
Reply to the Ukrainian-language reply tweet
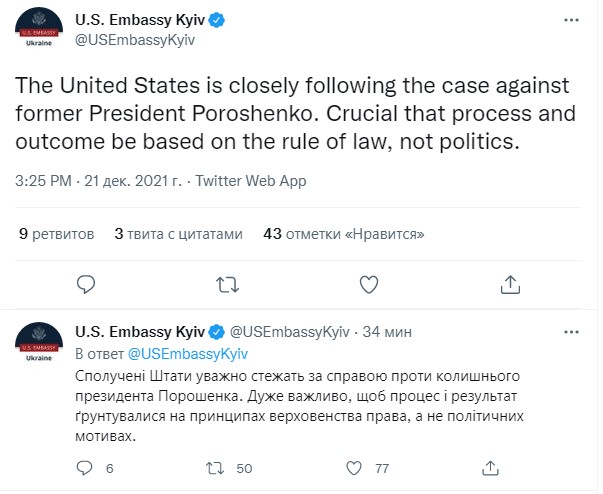click(x=86, y=467)
